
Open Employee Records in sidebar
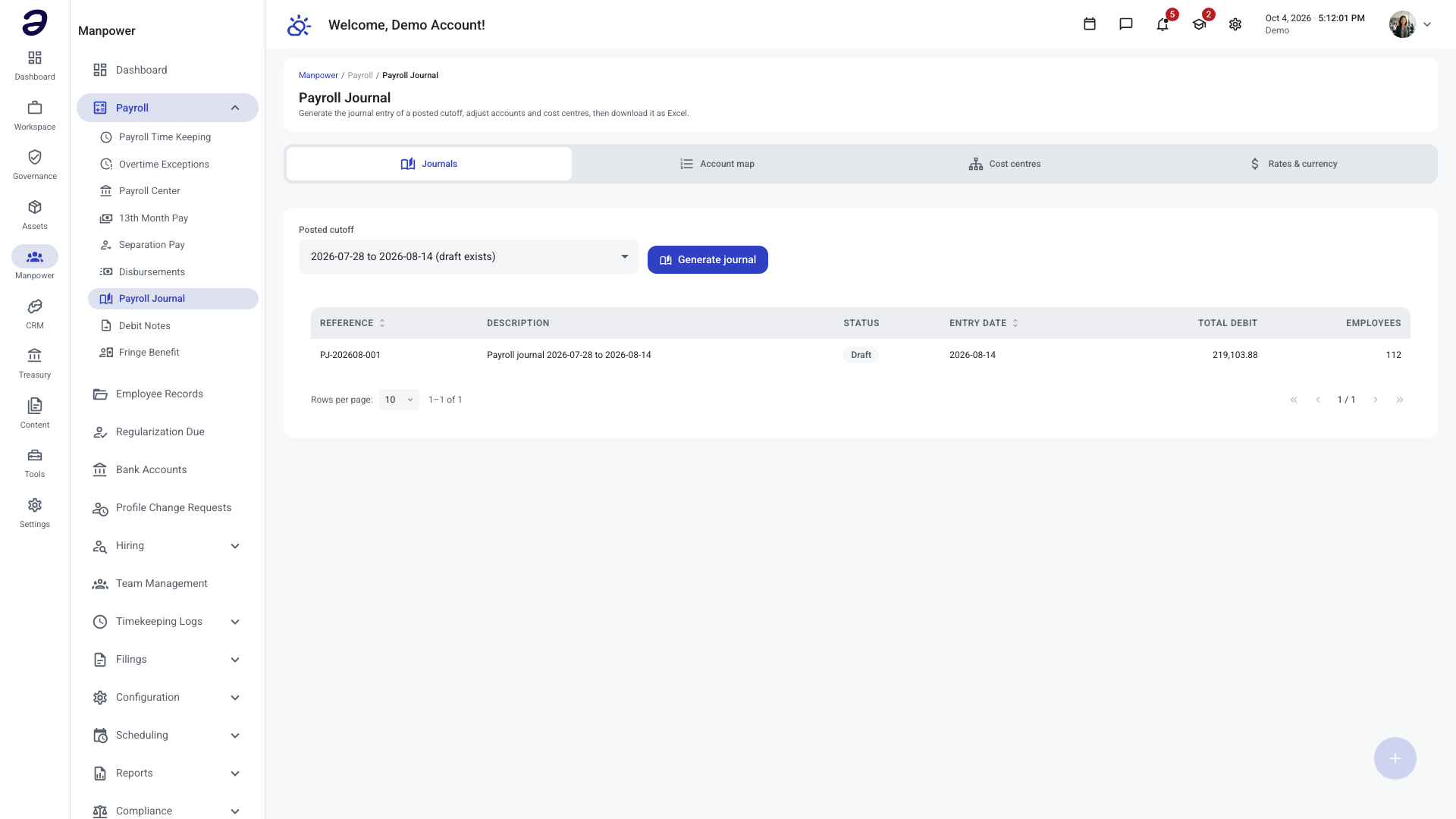point(168,394)
